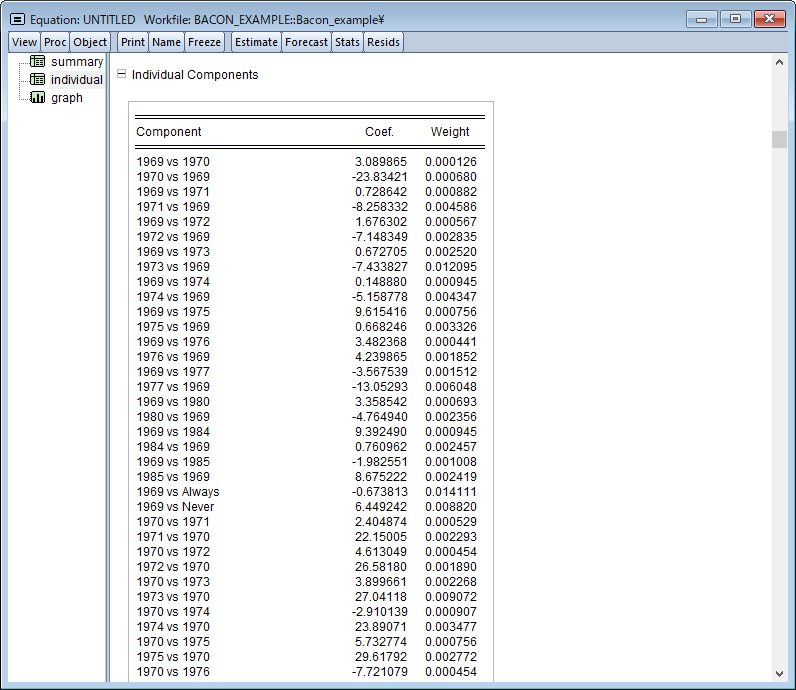
Task: Select the '1970 vs 1971' row label
Action: (x=173, y=521)
